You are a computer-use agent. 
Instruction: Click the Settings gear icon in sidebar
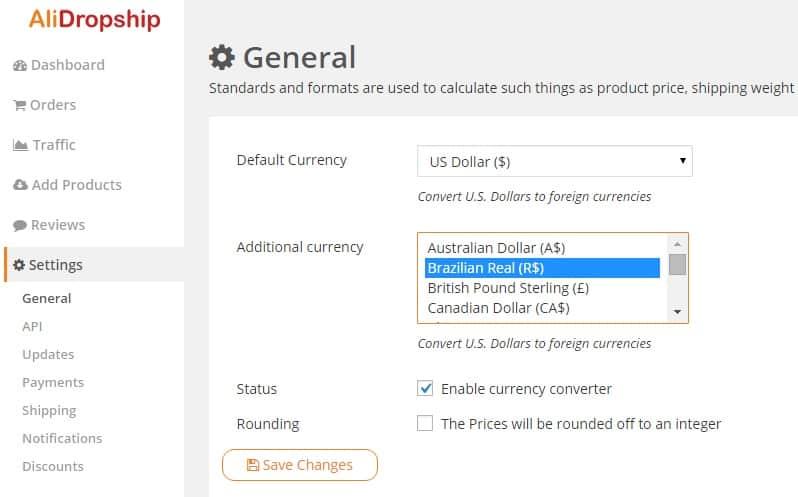[19, 265]
